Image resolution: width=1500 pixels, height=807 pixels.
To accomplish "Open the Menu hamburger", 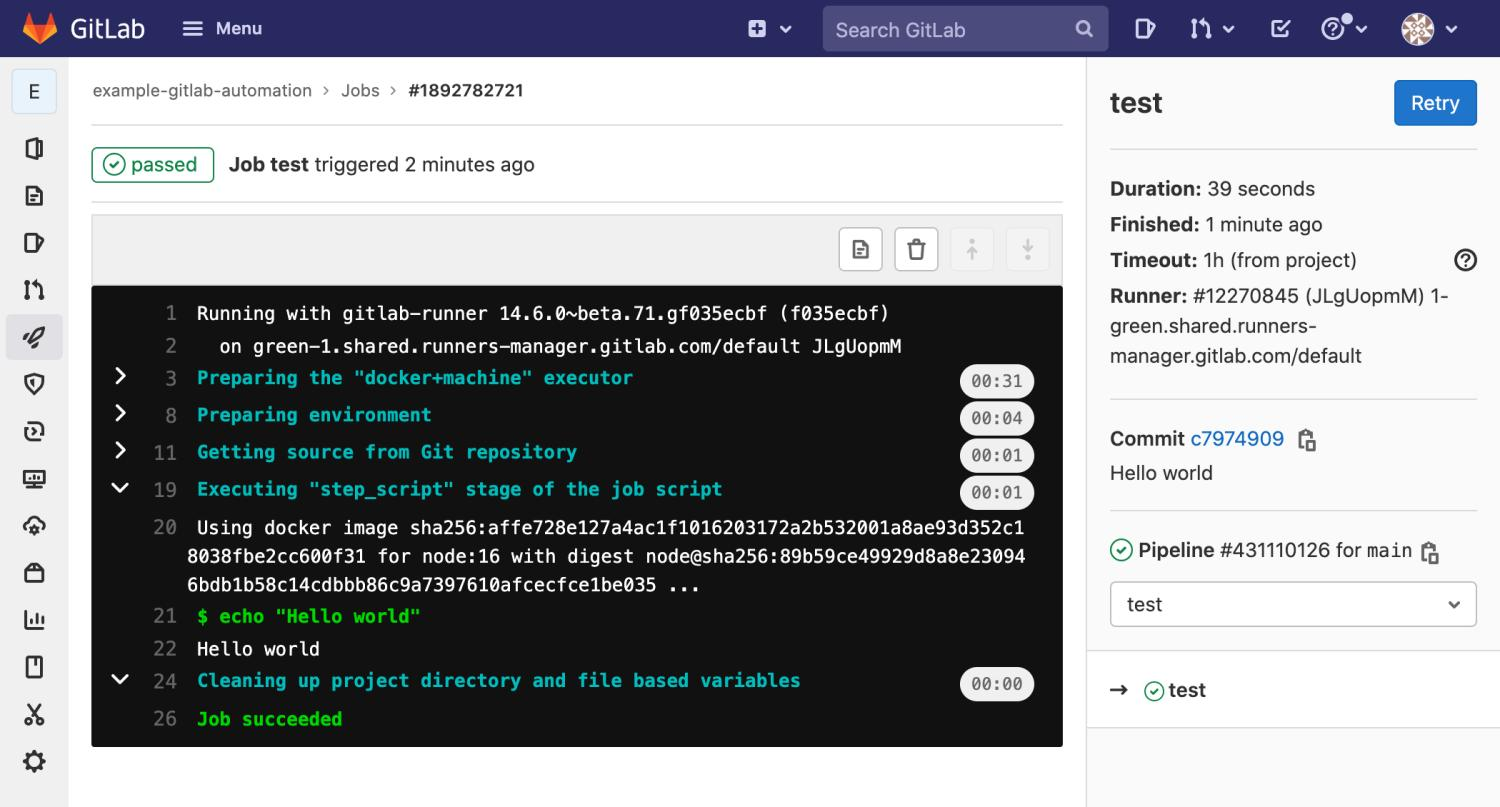I will coord(222,29).
